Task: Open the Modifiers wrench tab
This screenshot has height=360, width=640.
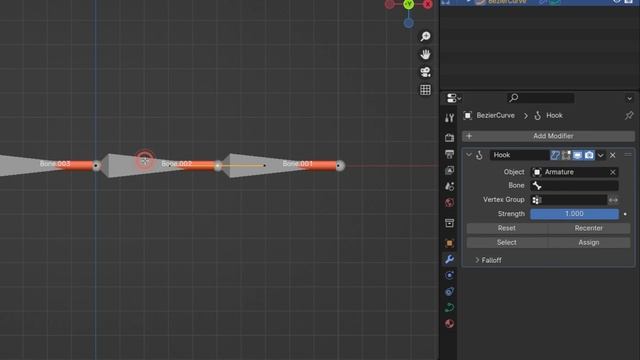Action: tap(449, 259)
